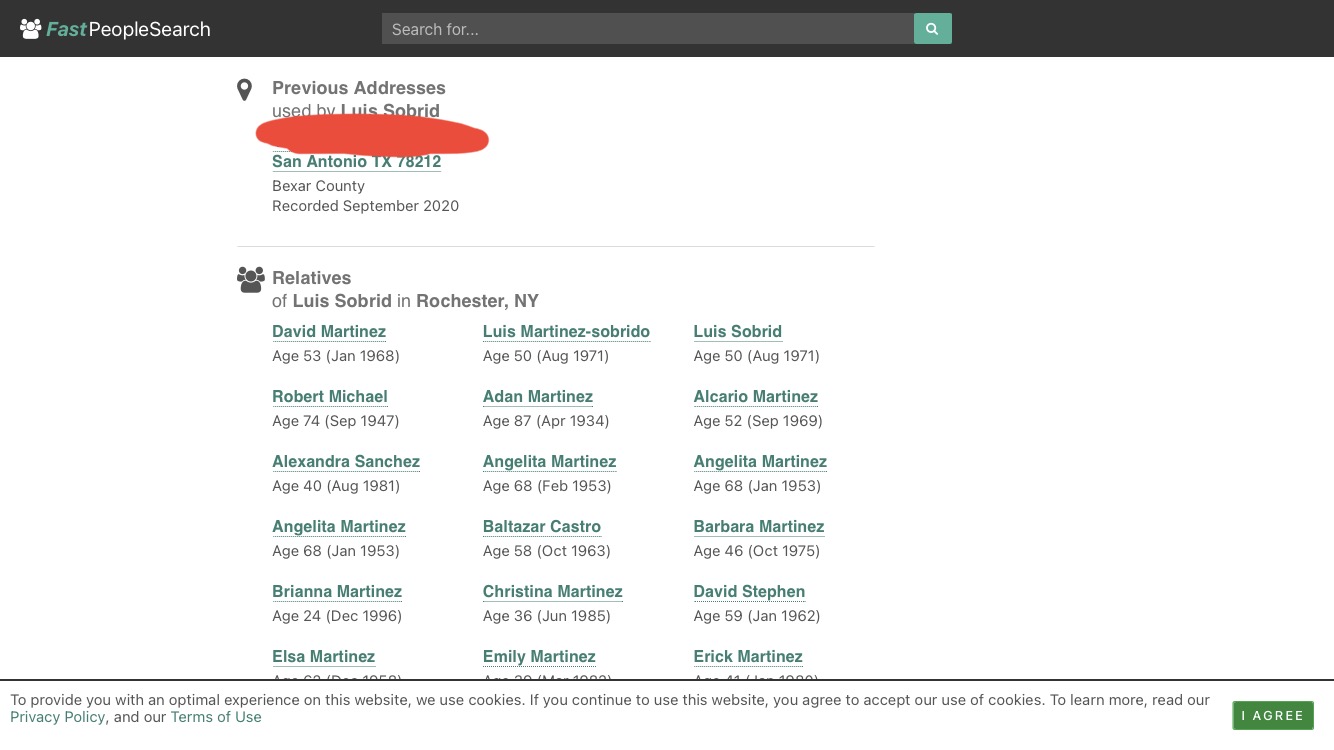This screenshot has height=750, width=1334.
Task: Open Angelita Martinez link aged Feb 1953
Action: tap(549, 461)
